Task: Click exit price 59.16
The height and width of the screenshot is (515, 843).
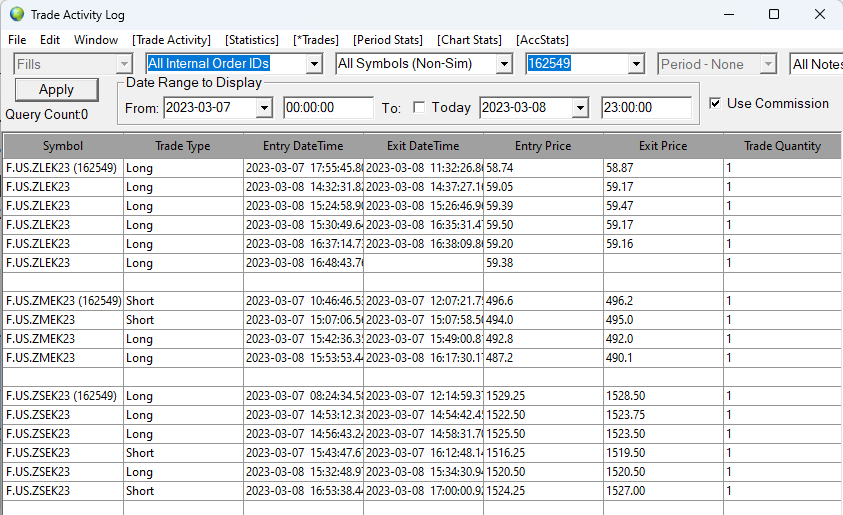Action: click(619, 244)
